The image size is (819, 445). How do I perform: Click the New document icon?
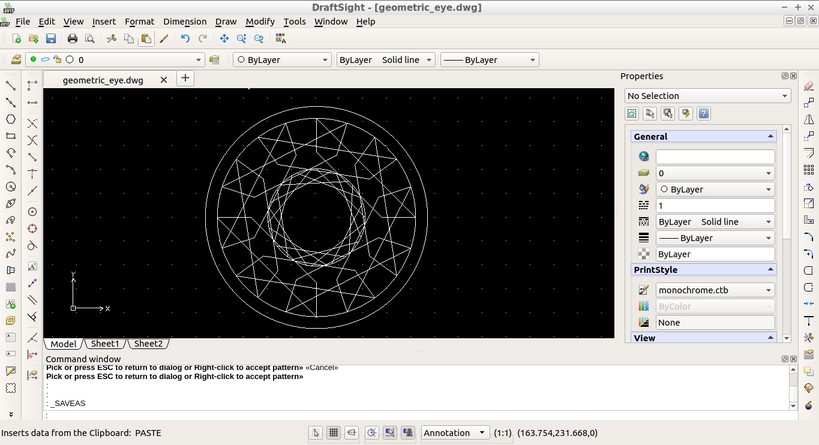coord(17,39)
